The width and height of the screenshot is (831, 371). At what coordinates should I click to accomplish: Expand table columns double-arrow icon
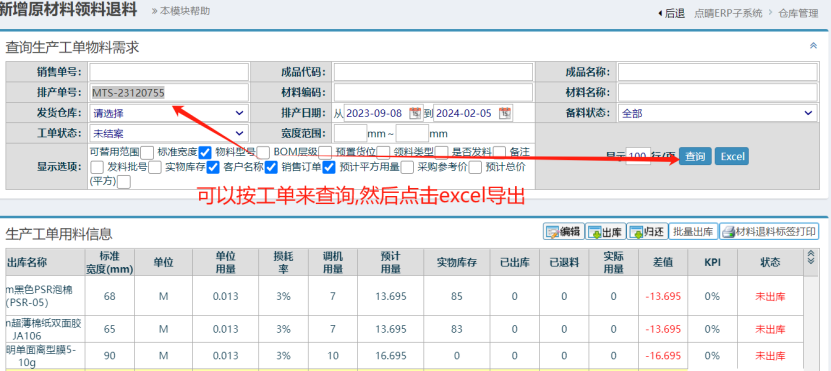point(810,257)
